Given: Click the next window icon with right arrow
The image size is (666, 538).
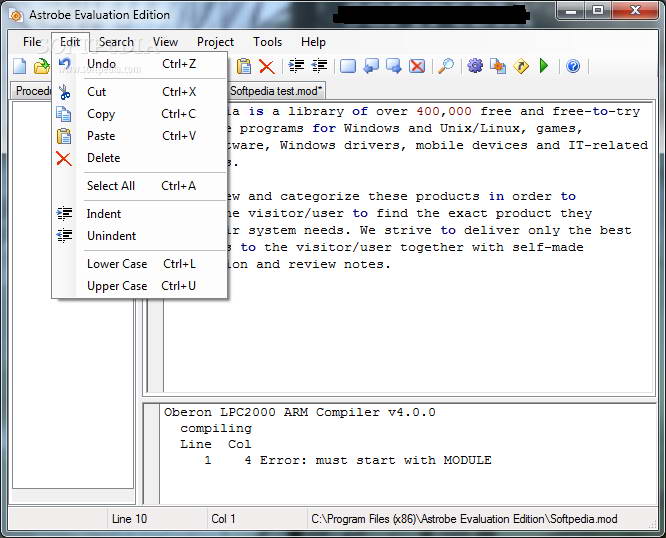Looking at the screenshot, I should point(394,66).
